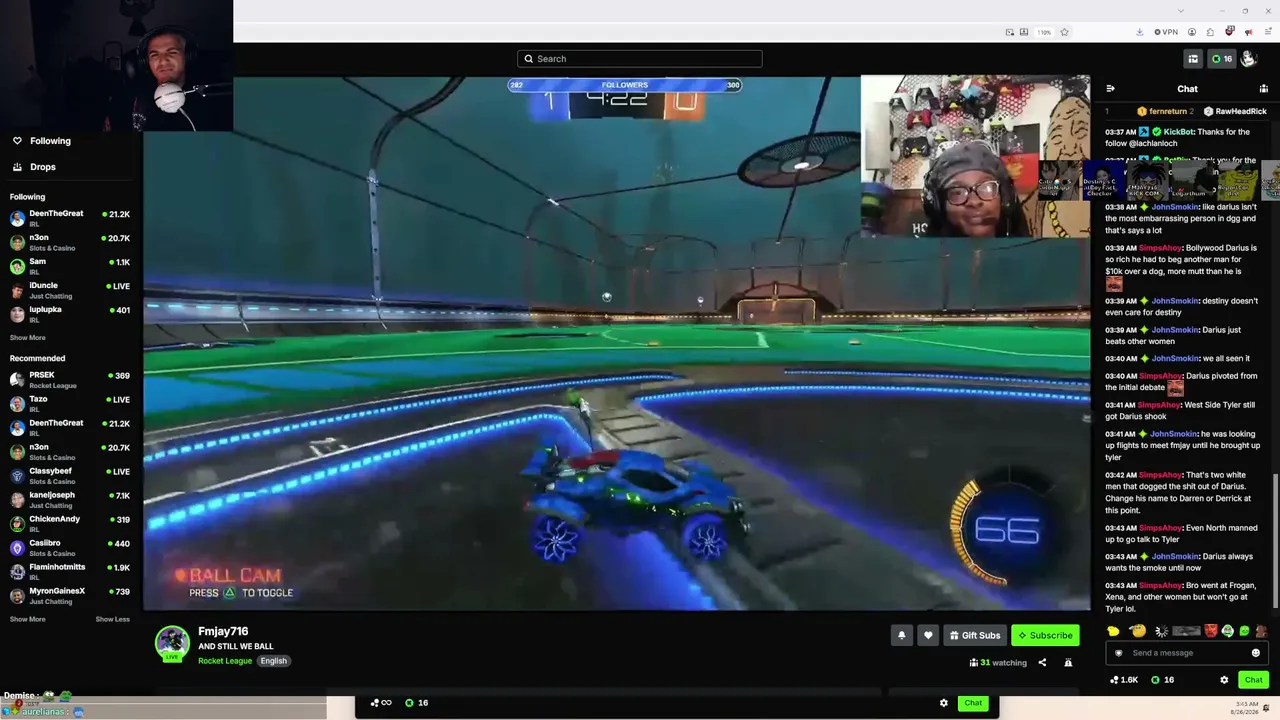
Task: Collapse the chat panel with the arrow icon
Action: (x=1110, y=89)
